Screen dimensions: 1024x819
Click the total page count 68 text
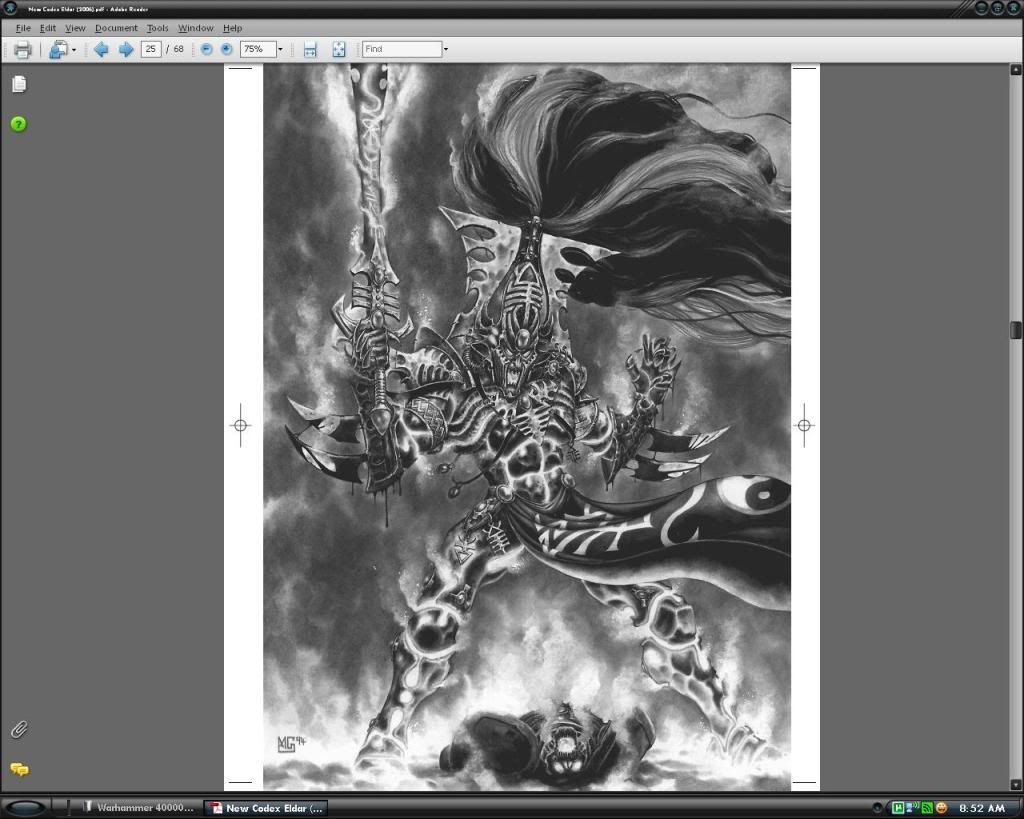[x=178, y=49]
